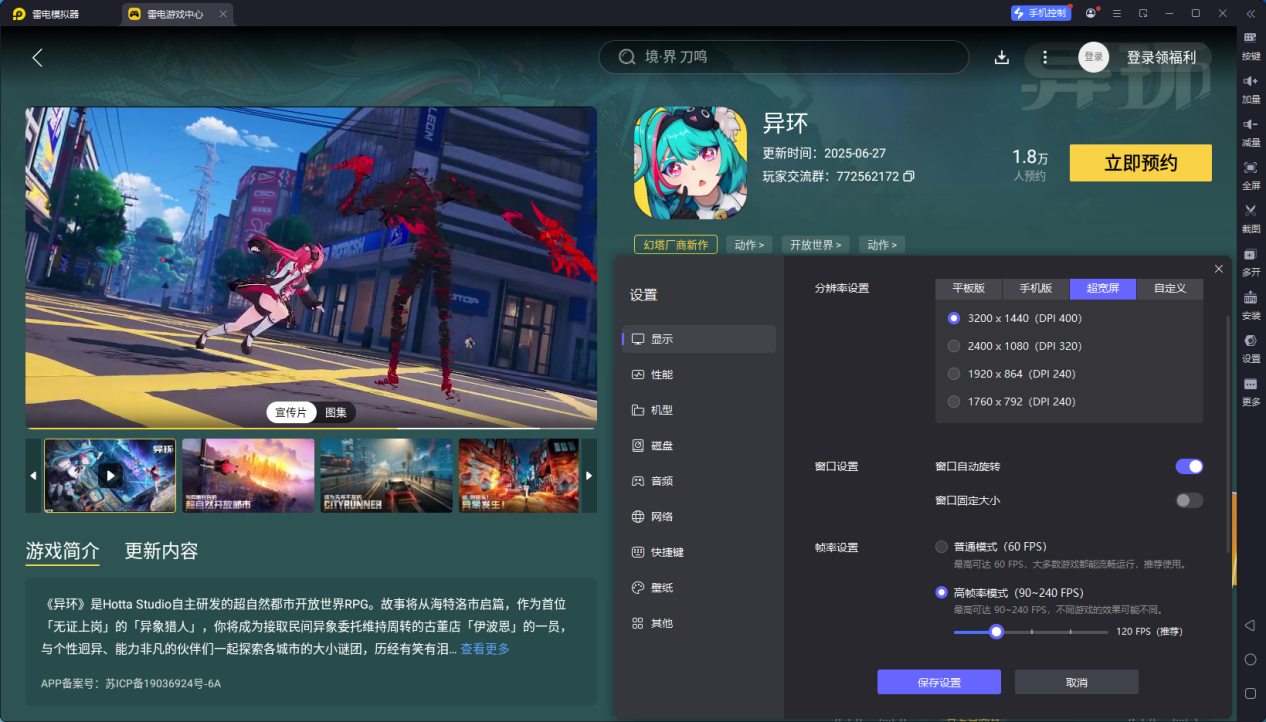Viewport: 1266px width, 722px height.
Task: Click the Android recent apps square button
Action: coord(1250,693)
